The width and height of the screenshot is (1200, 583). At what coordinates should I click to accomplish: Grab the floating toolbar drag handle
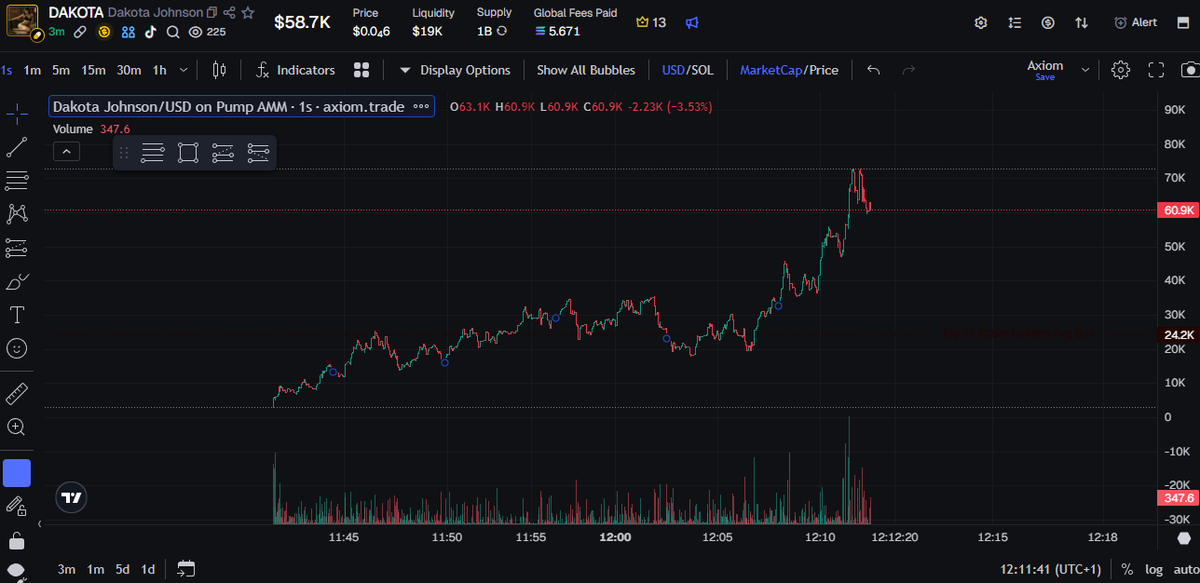[125, 153]
